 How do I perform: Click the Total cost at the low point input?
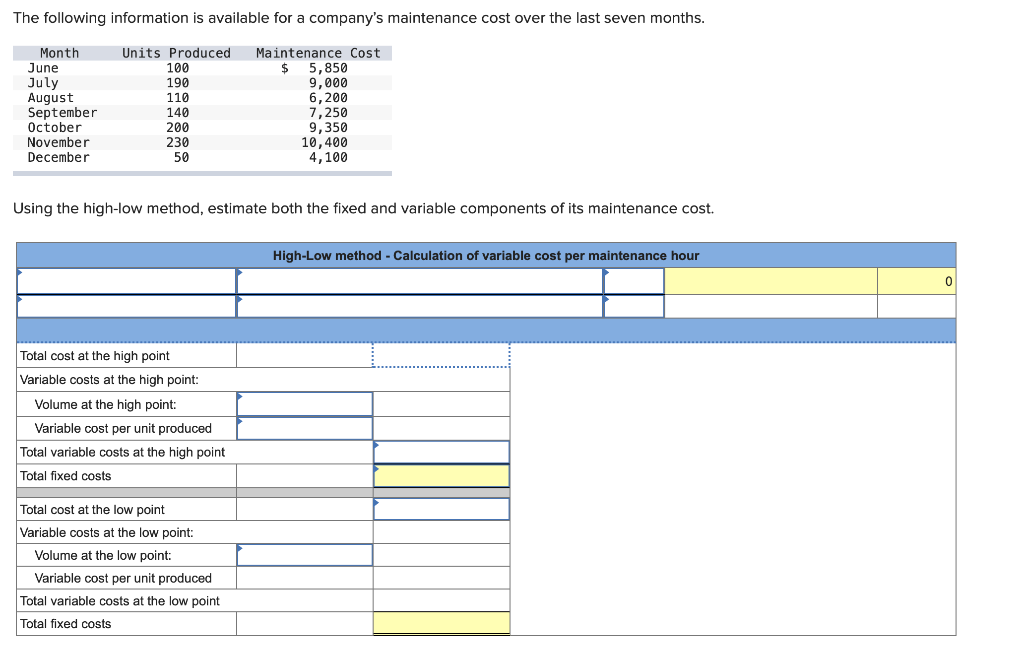(441, 509)
